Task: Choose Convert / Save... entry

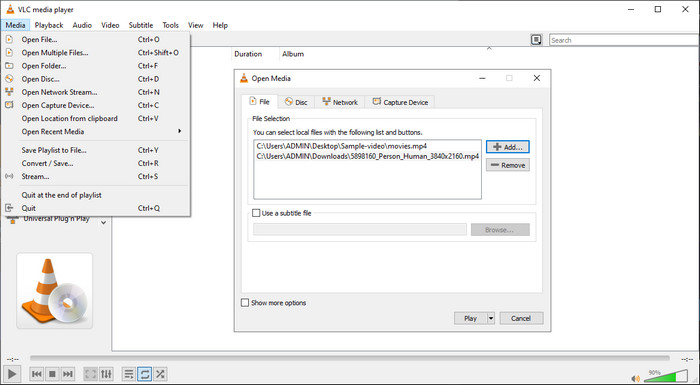Action: tap(96, 163)
